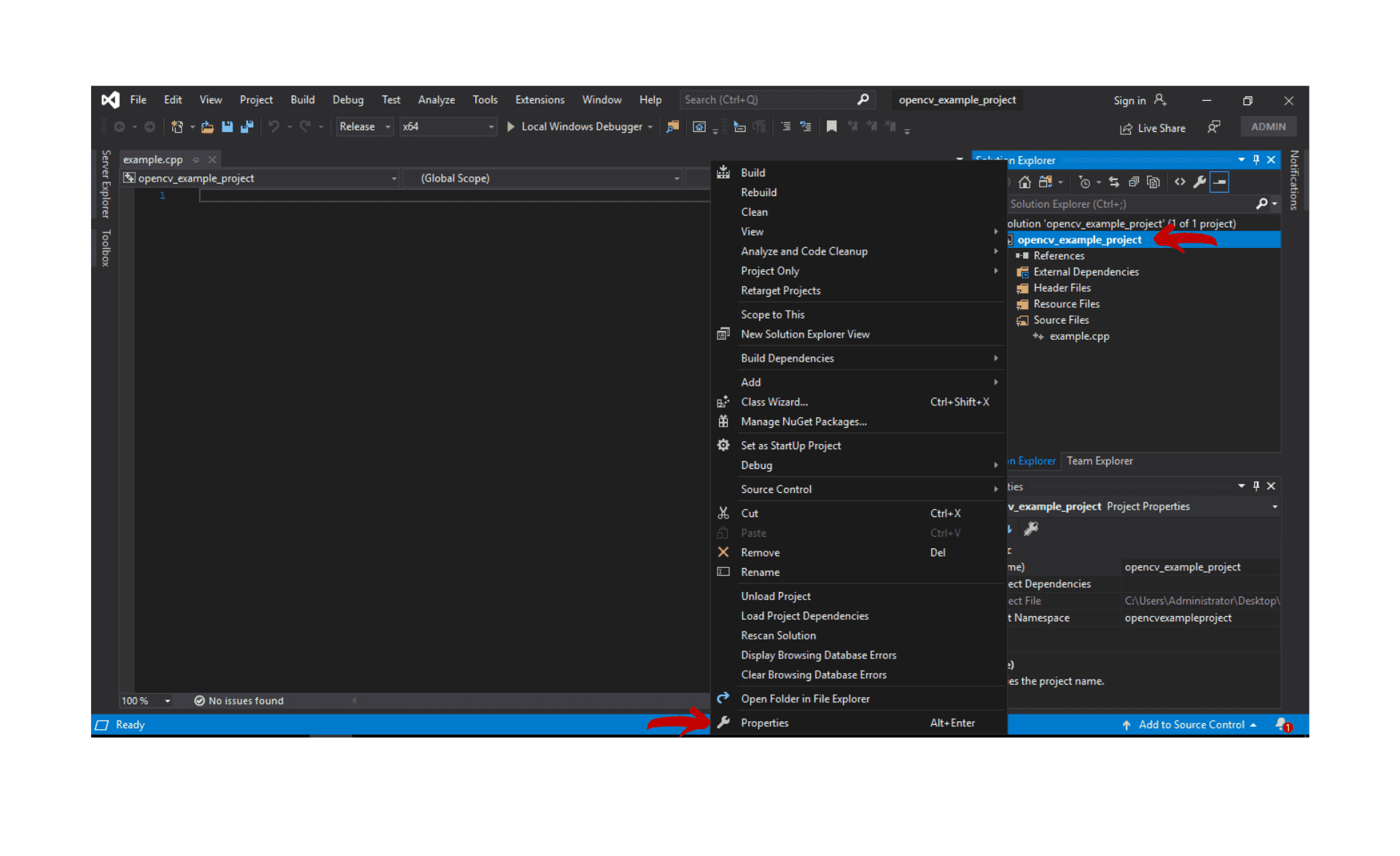Viewport: 1400px width, 856px height.
Task: Click the Switch Views icon in Solution Explorer
Action: (x=1046, y=182)
